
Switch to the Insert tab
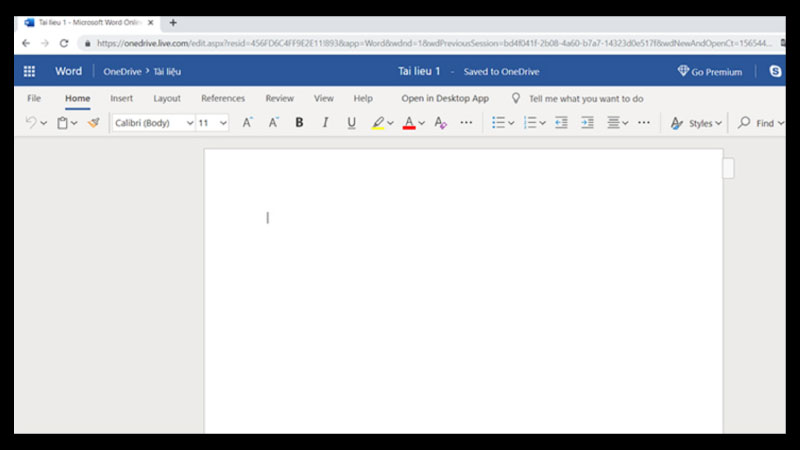[x=121, y=99]
